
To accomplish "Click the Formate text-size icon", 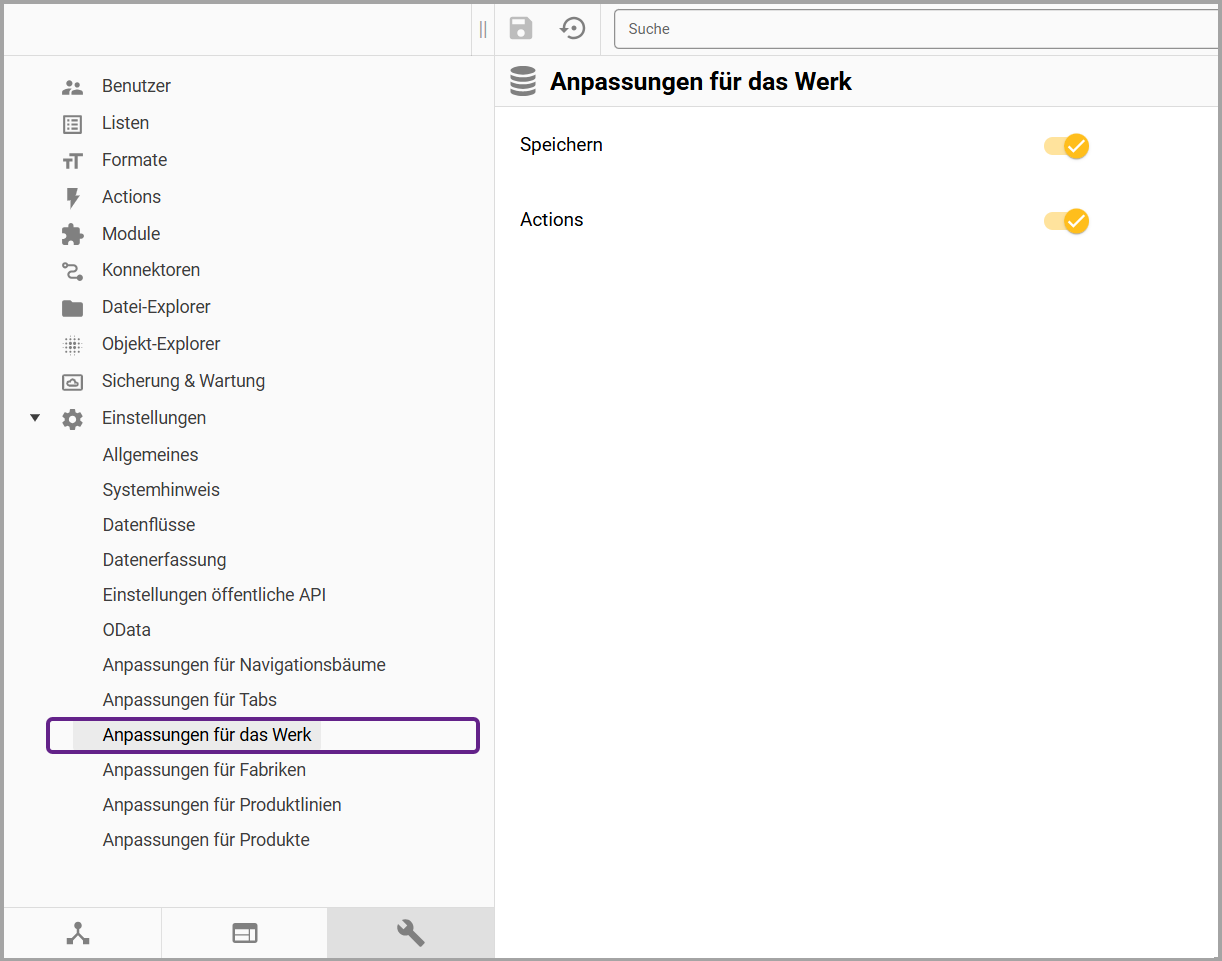I will point(72,161).
